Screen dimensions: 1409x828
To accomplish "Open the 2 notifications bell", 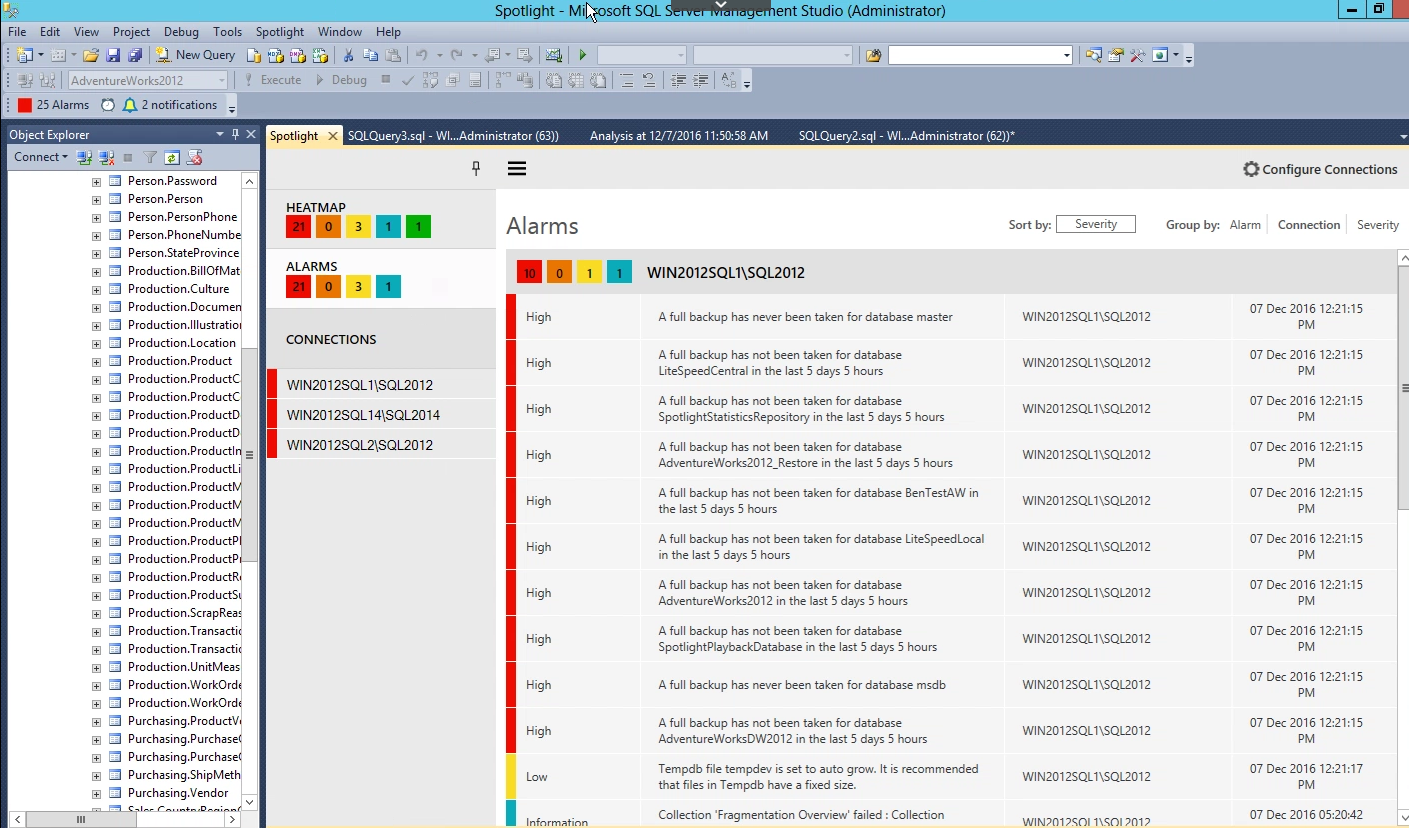I will point(169,105).
